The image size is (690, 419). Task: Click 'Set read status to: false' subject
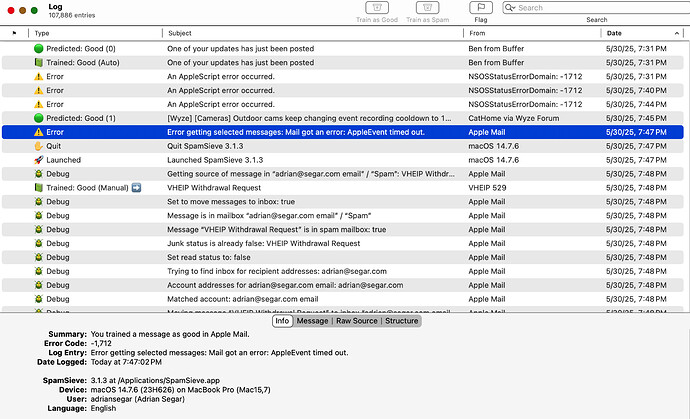tap(209, 257)
